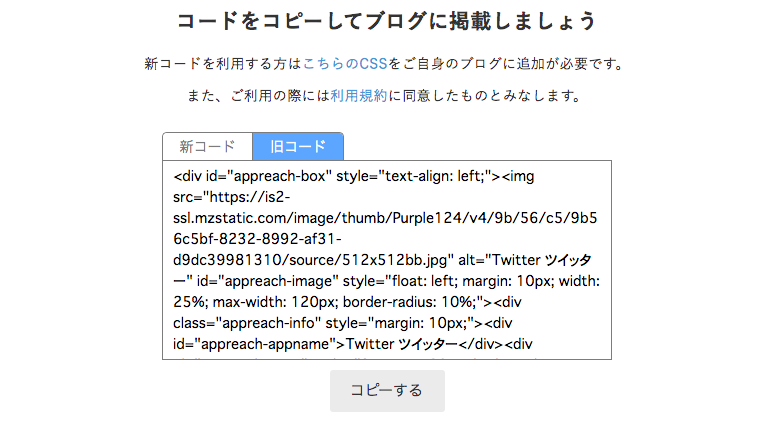The width and height of the screenshot is (761, 427).
Task: Open the こちらのCSS link
Action: pos(345,64)
